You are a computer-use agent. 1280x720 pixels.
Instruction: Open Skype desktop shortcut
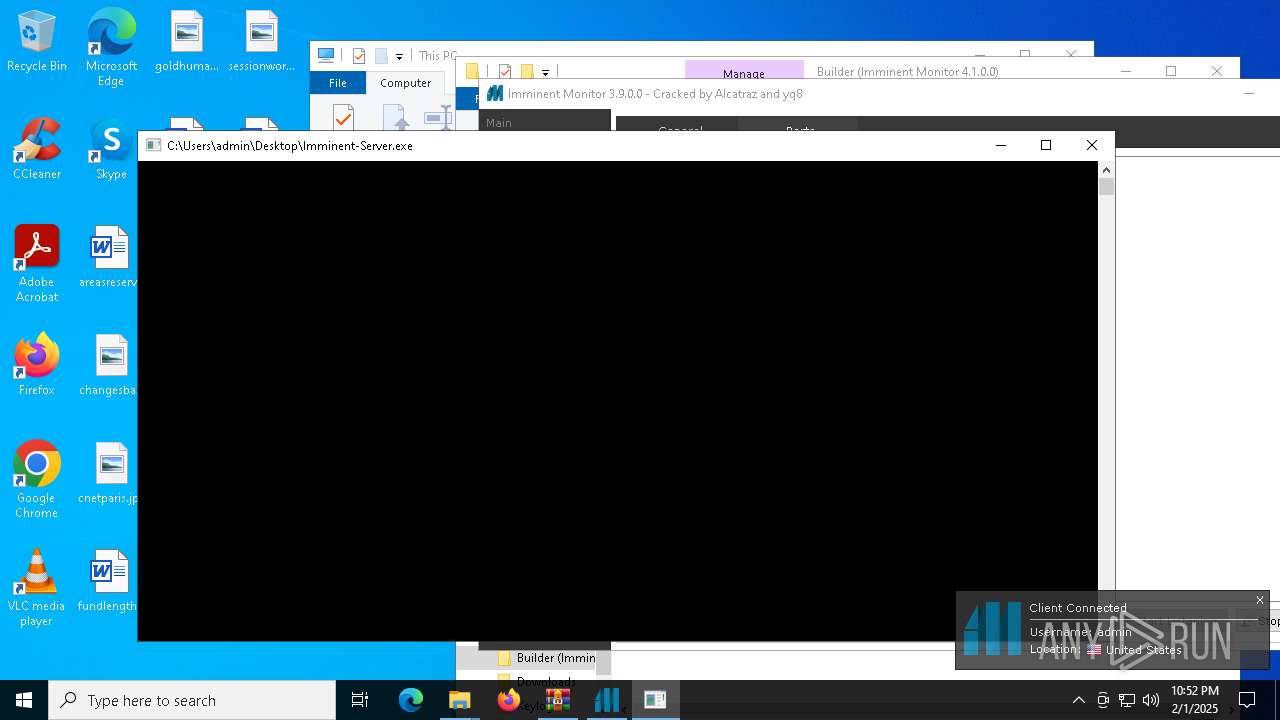[x=111, y=150]
